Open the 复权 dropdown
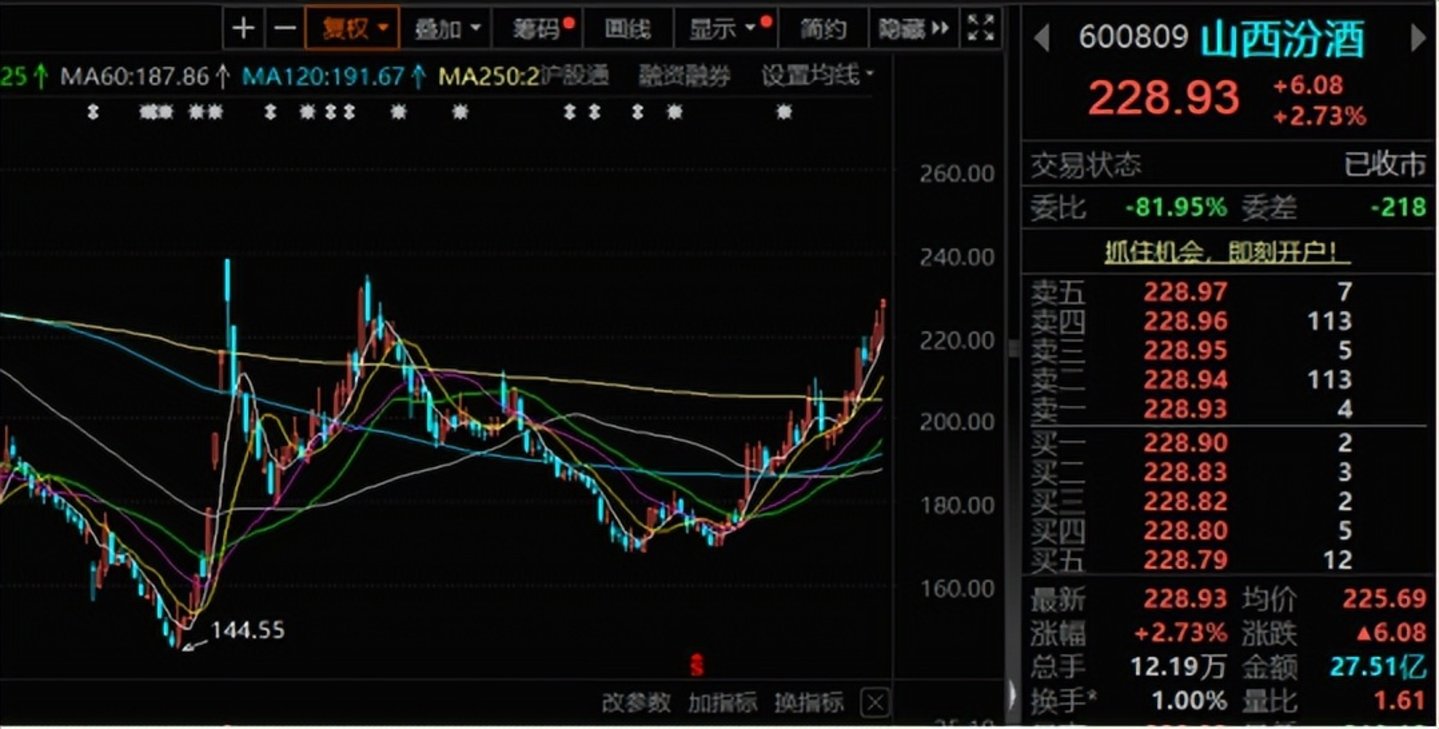Image resolution: width=1439 pixels, height=729 pixels. click(x=353, y=28)
